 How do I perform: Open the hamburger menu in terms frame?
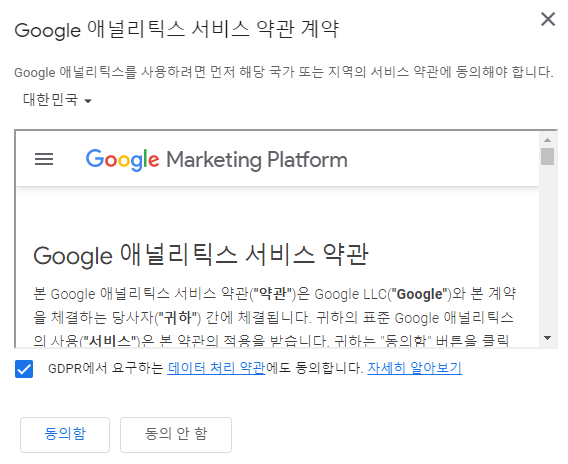tap(44, 159)
